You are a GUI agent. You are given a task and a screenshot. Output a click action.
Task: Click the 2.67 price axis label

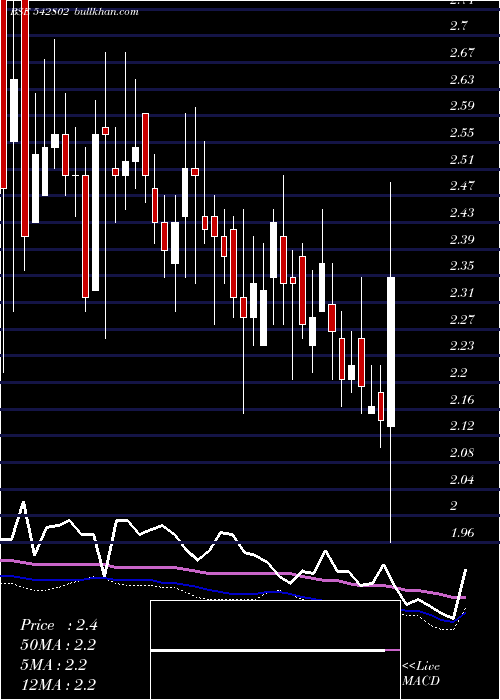tap(462, 53)
